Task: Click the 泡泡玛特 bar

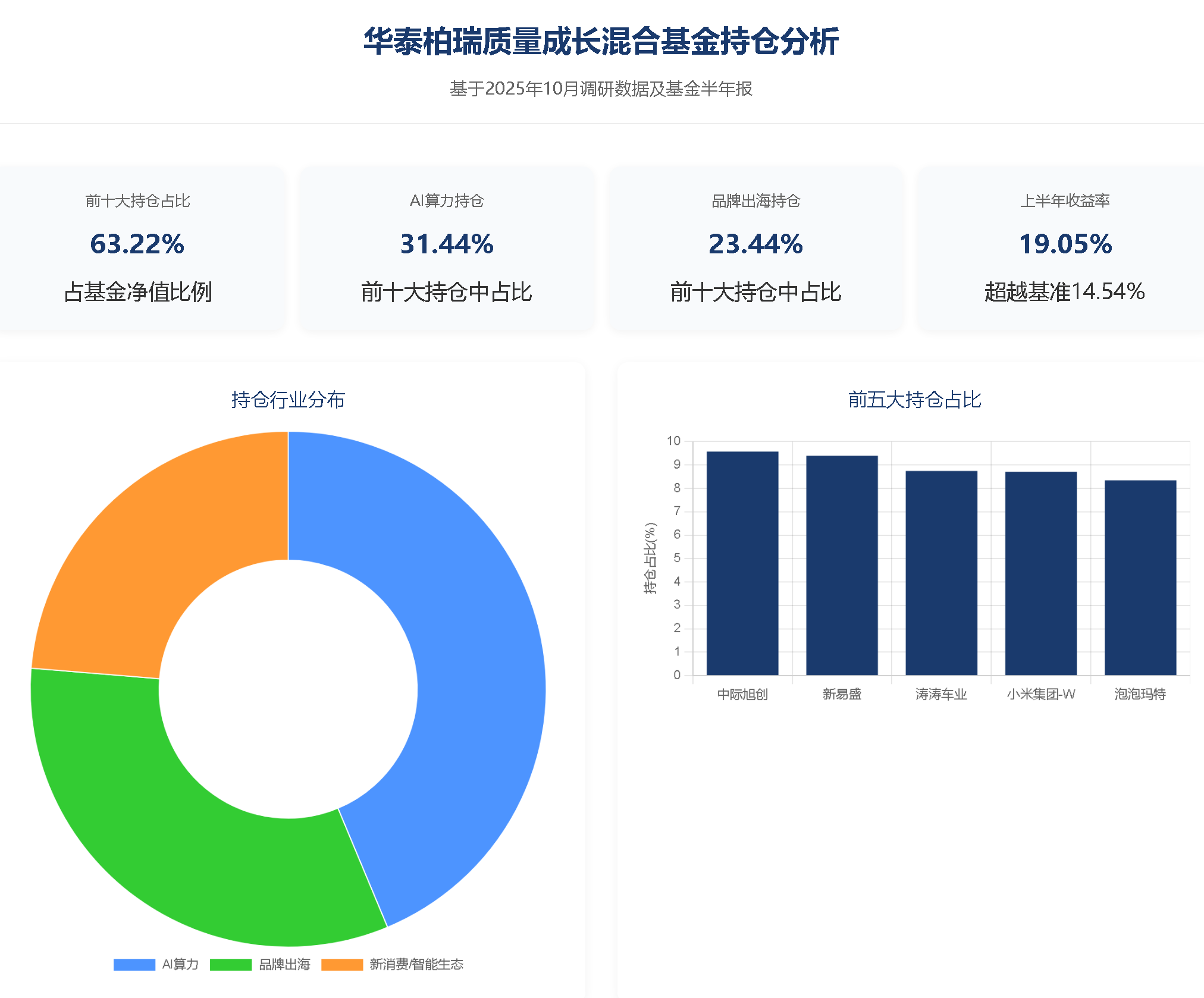Action: pyautogui.click(x=1140, y=577)
